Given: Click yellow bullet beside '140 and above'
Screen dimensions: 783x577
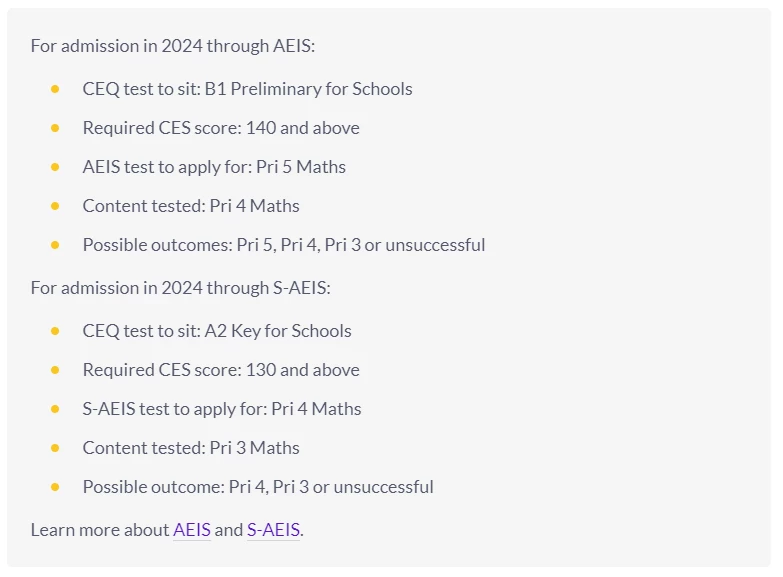Looking at the screenshot, I should click(x=55, y=128).
